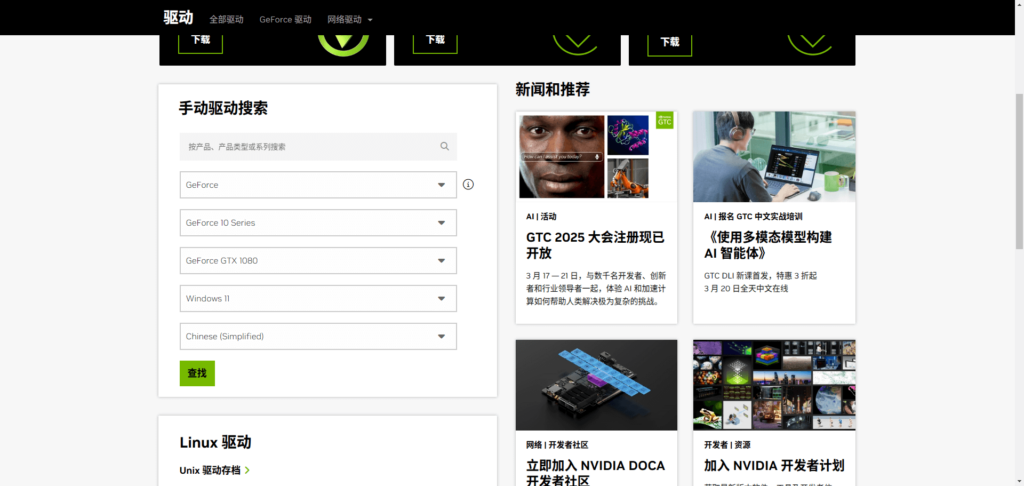Open 立即加入 NVIDIA DOCA 开发者社区 article
1024x486 pixels.
tap(596, 473)
